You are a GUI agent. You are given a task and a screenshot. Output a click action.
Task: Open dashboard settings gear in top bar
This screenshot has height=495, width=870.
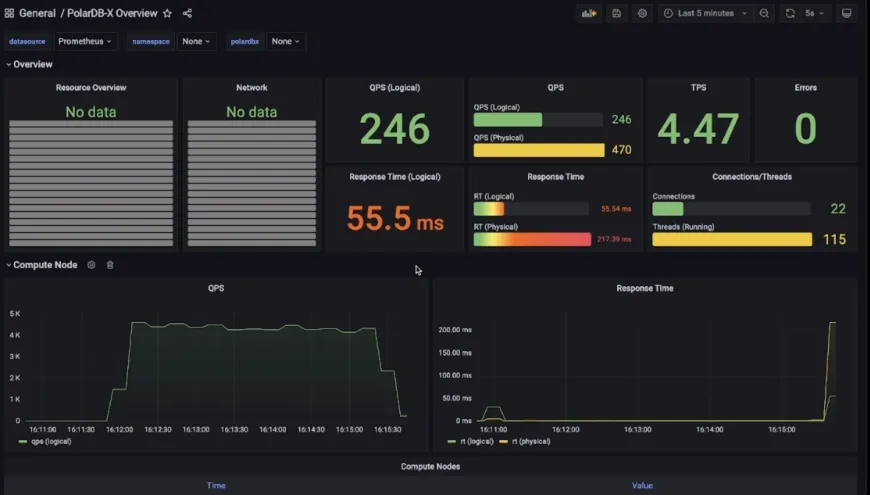coord(642,13)
